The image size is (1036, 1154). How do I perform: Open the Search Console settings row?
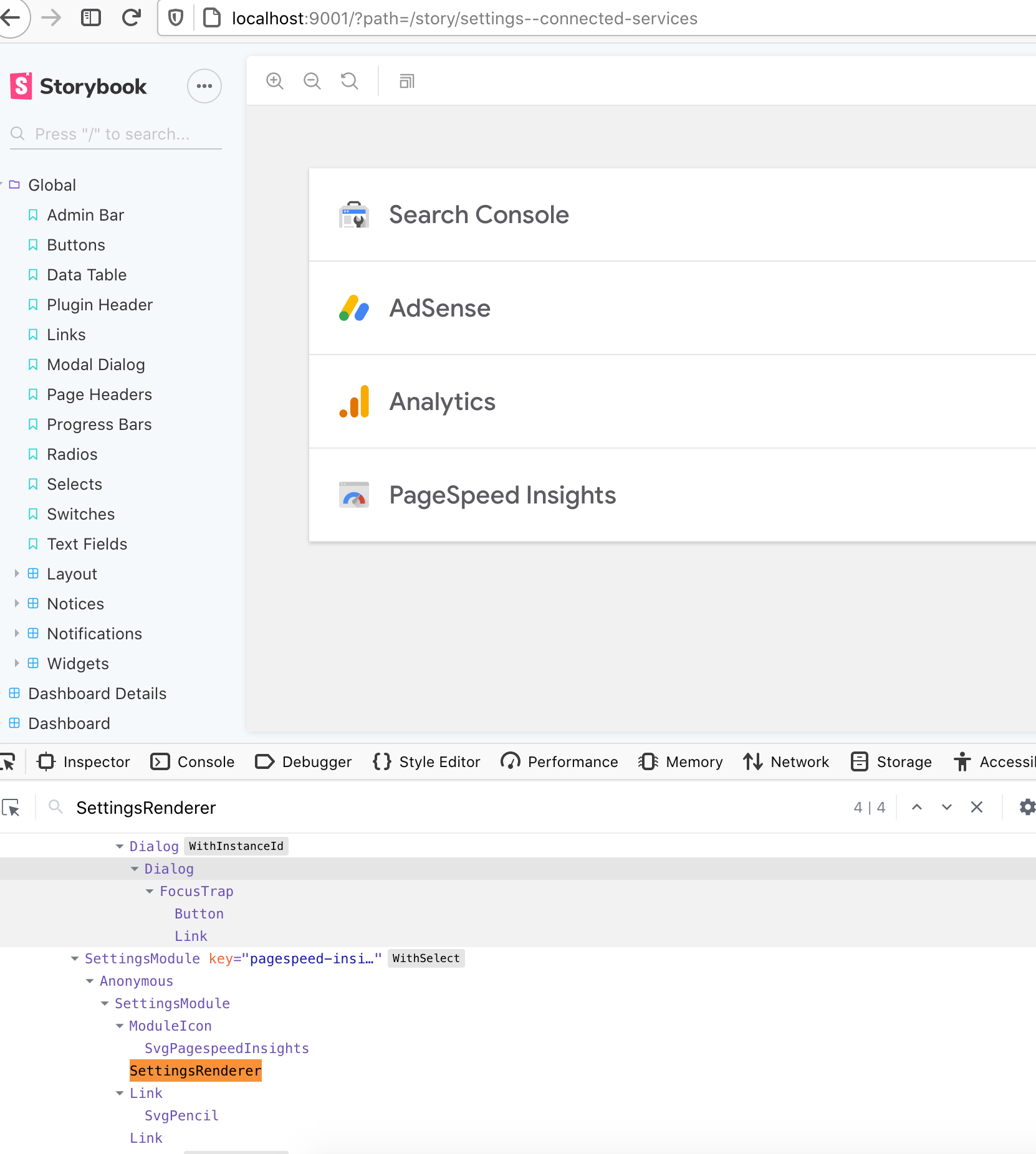(x=673, y=215)
